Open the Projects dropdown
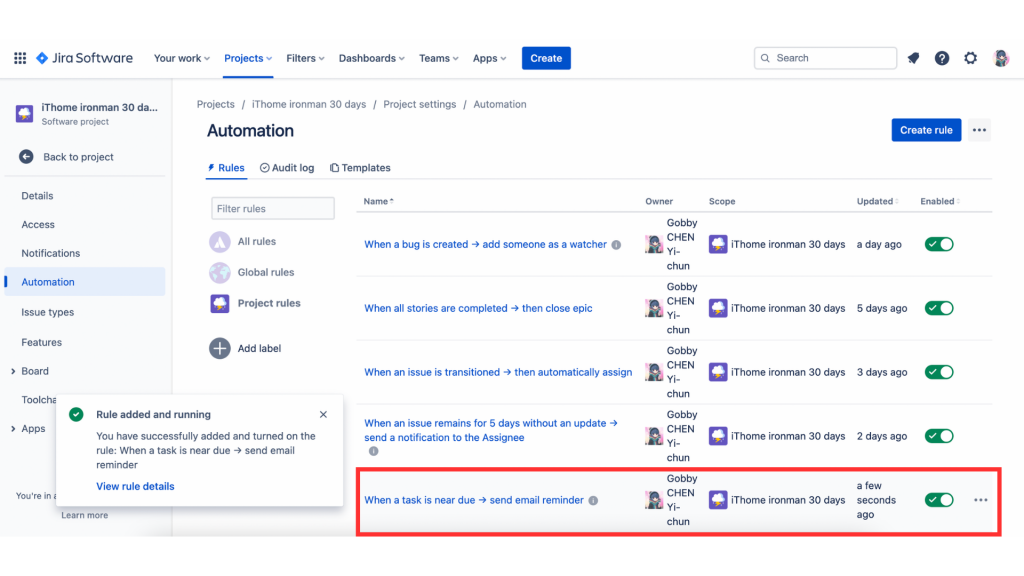This screenshot has width=1024, height=576. click(x=248, y=58)
